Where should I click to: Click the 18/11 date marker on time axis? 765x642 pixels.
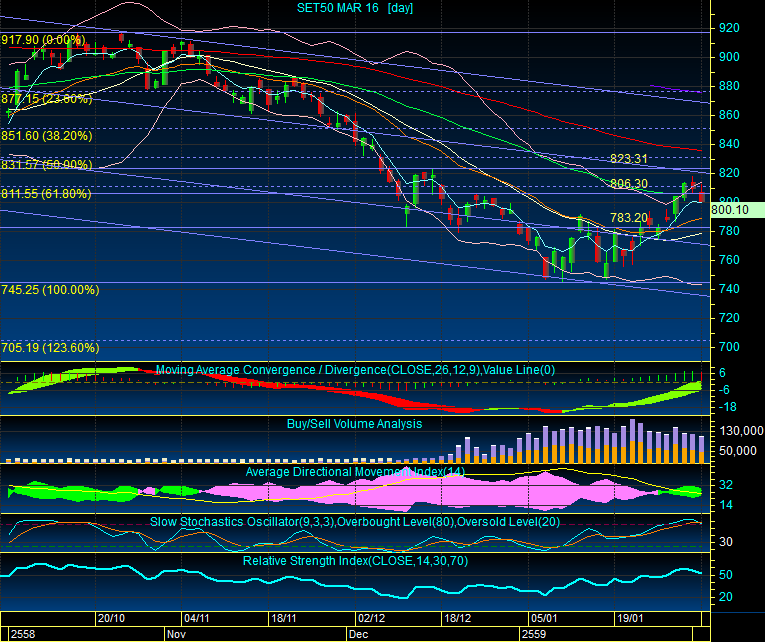point(283,619)
